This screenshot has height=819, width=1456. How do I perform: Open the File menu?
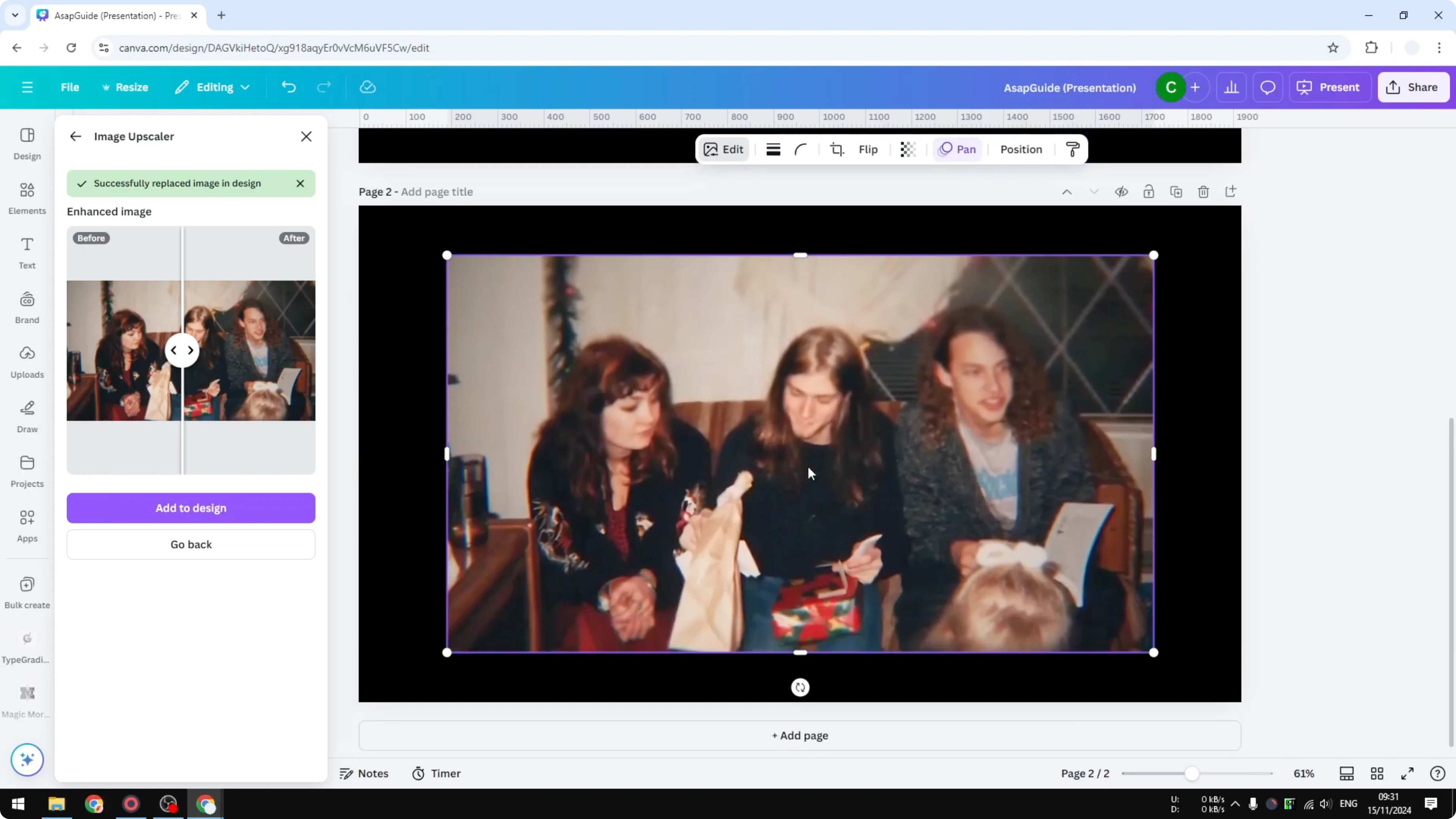(x=70, y=87)
